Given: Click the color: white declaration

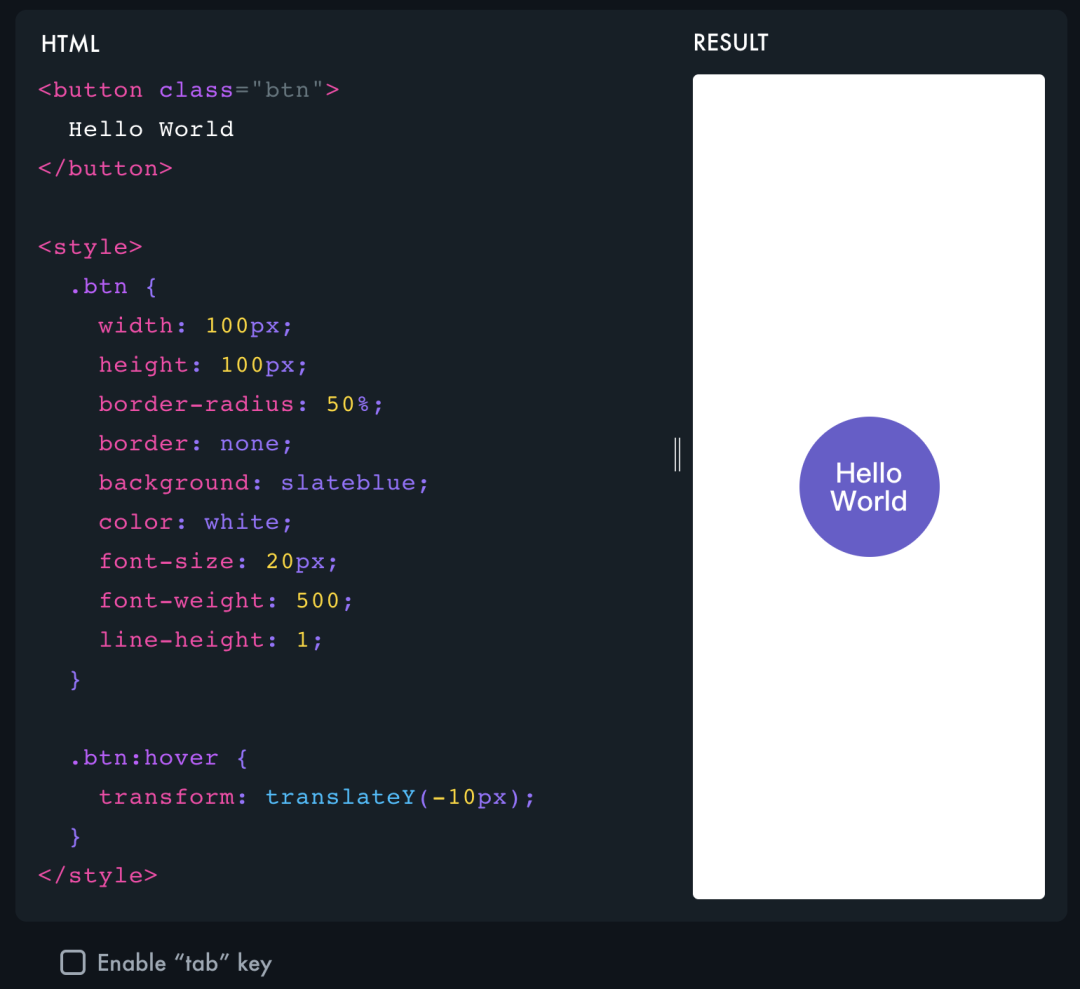Looking at the screenshot, I should tap(195, 522).
